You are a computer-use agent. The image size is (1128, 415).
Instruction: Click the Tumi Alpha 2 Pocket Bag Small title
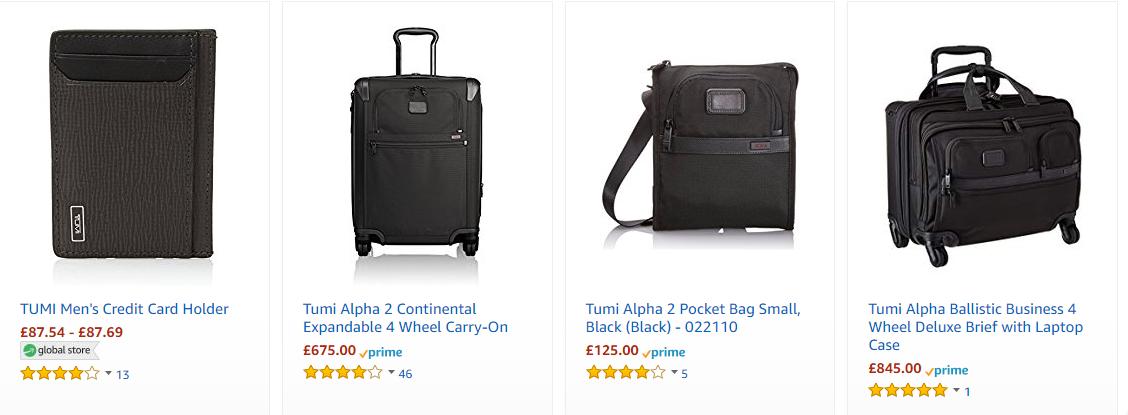coord(693,318)
